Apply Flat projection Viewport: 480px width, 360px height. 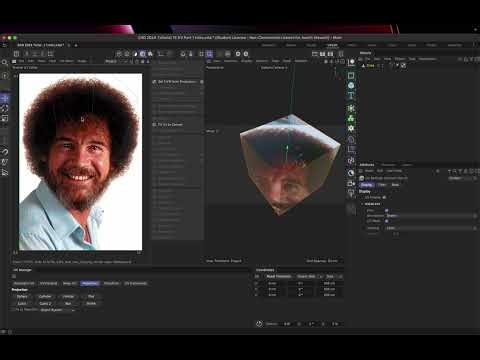tap(91, 296)
